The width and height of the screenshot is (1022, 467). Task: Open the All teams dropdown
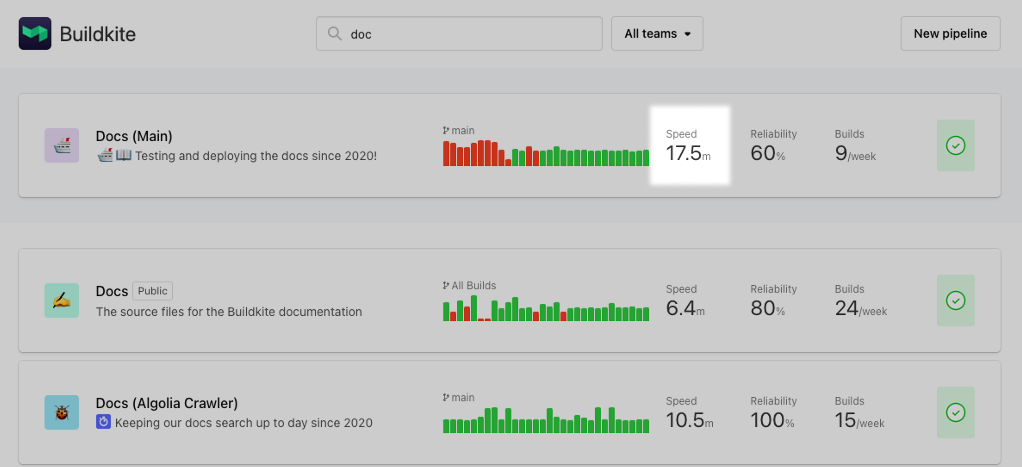pos(657,33)
